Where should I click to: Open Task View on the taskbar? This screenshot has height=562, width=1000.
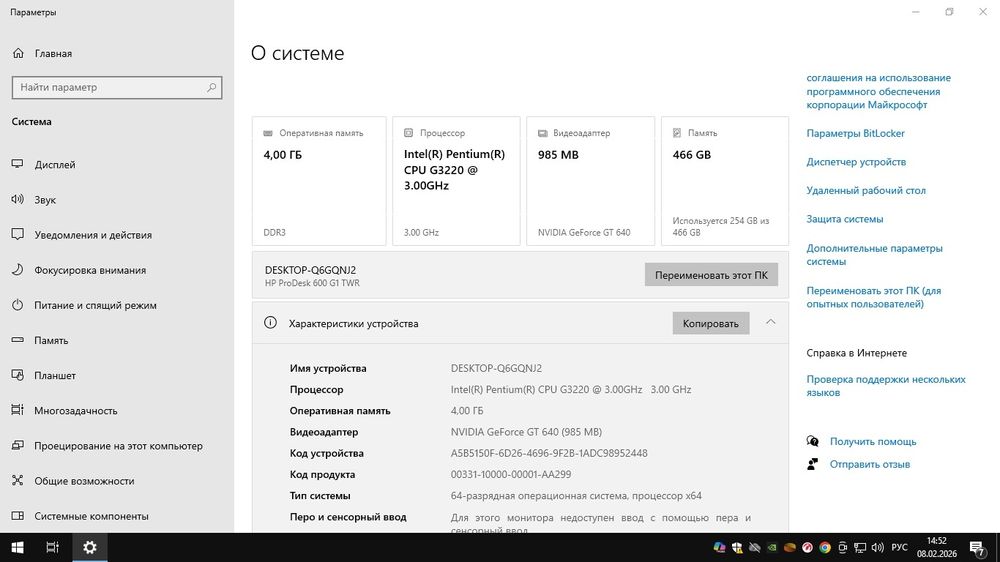pos(52,547)
